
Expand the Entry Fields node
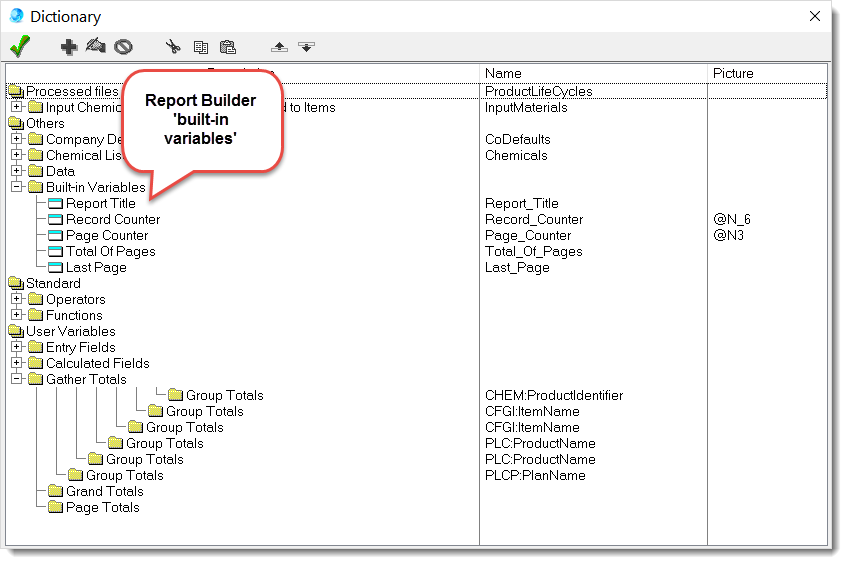(17, 347)
